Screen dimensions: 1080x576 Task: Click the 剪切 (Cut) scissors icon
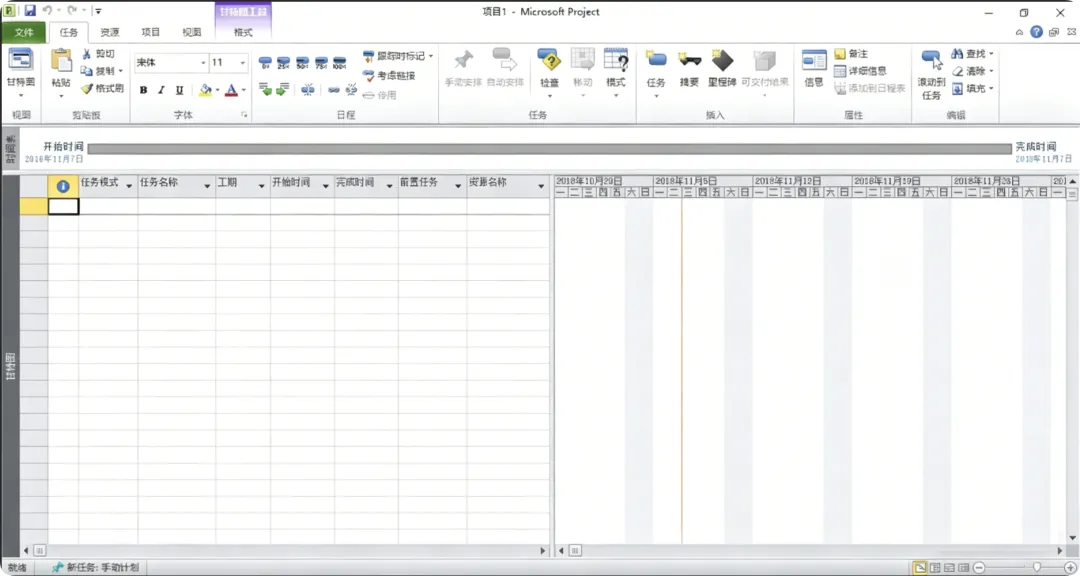click(x=87, y=54)
